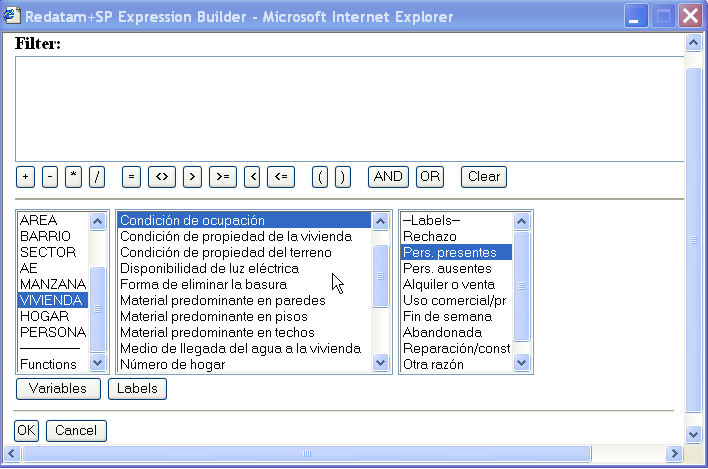Image resolution: width=708 pixels, height=469 pixels.
Task: Click the greater-than-or-equal >= button
Action: [223, 177]
